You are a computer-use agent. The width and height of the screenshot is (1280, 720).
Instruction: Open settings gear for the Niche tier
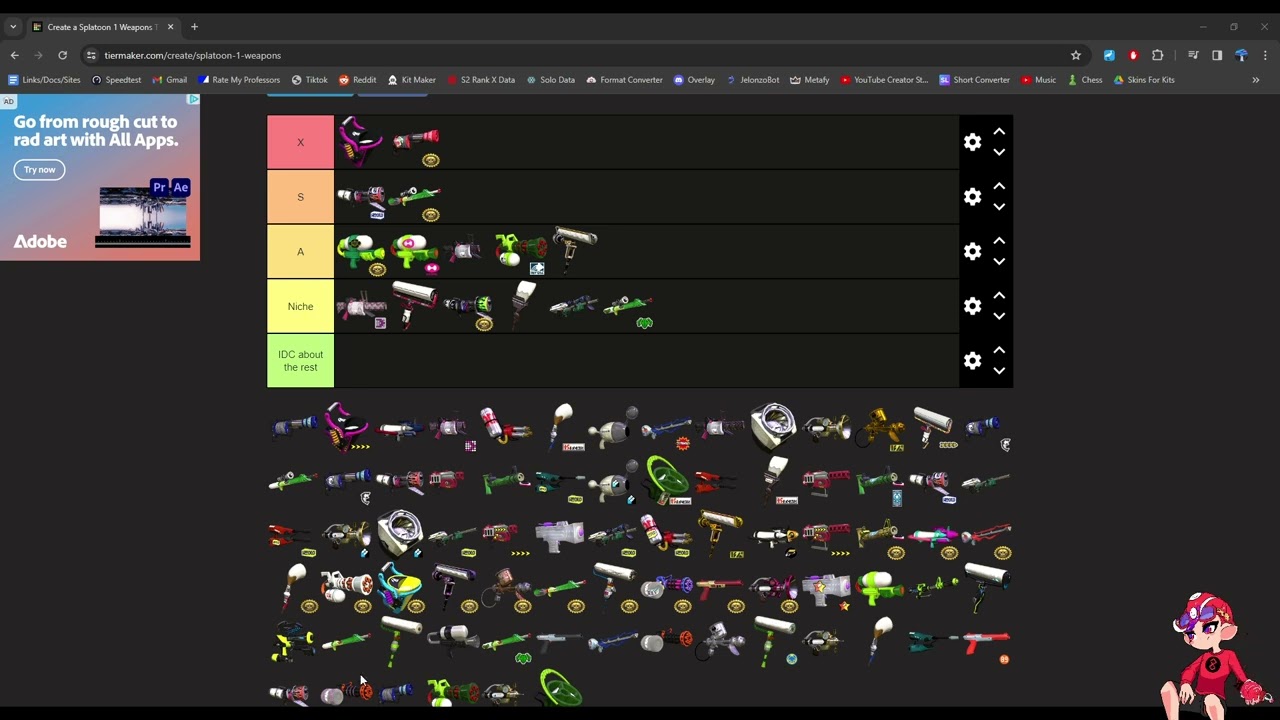pos(972,306)
